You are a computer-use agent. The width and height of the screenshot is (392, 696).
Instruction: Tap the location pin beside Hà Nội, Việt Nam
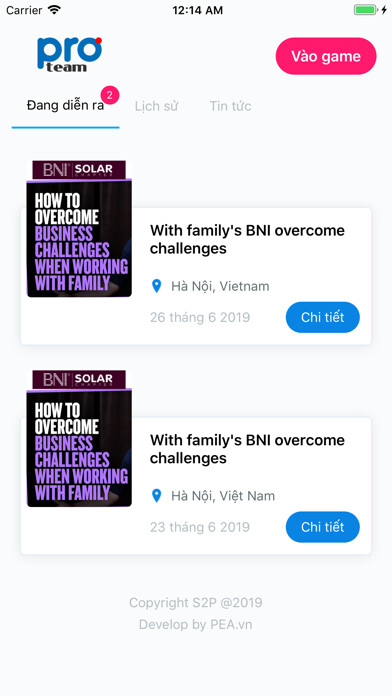156,495
